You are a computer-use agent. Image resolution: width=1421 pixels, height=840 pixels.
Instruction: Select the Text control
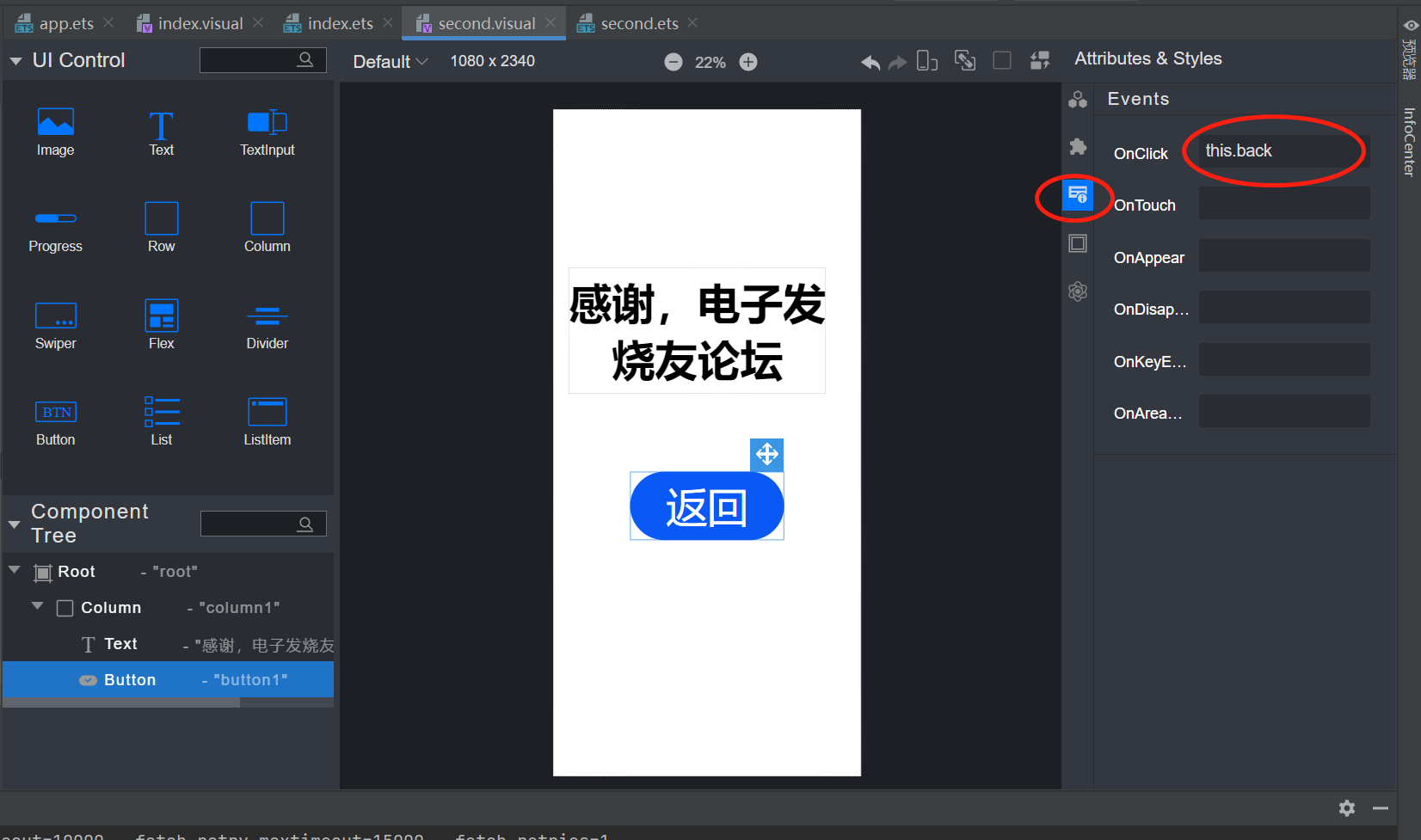pyautogui.click(x=161, y=132)
